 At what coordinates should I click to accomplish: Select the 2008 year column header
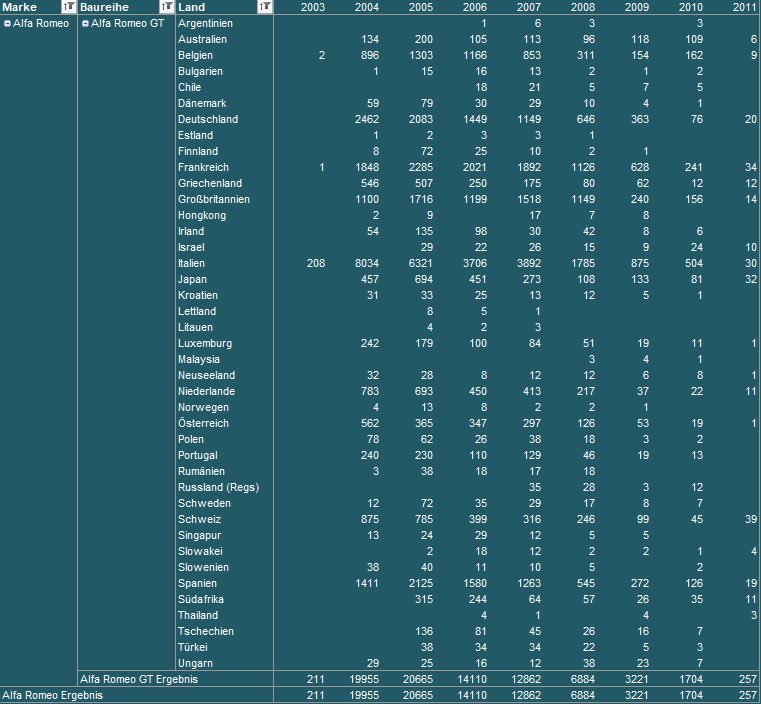pos(582,7)
